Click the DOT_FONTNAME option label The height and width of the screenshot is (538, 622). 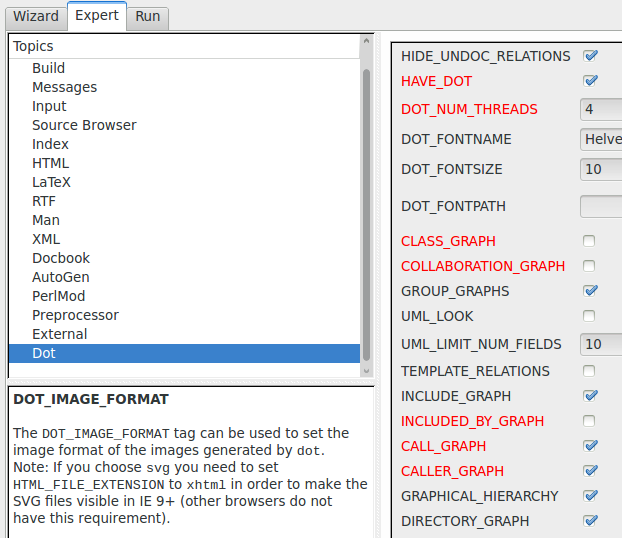[x=456, y=140]
